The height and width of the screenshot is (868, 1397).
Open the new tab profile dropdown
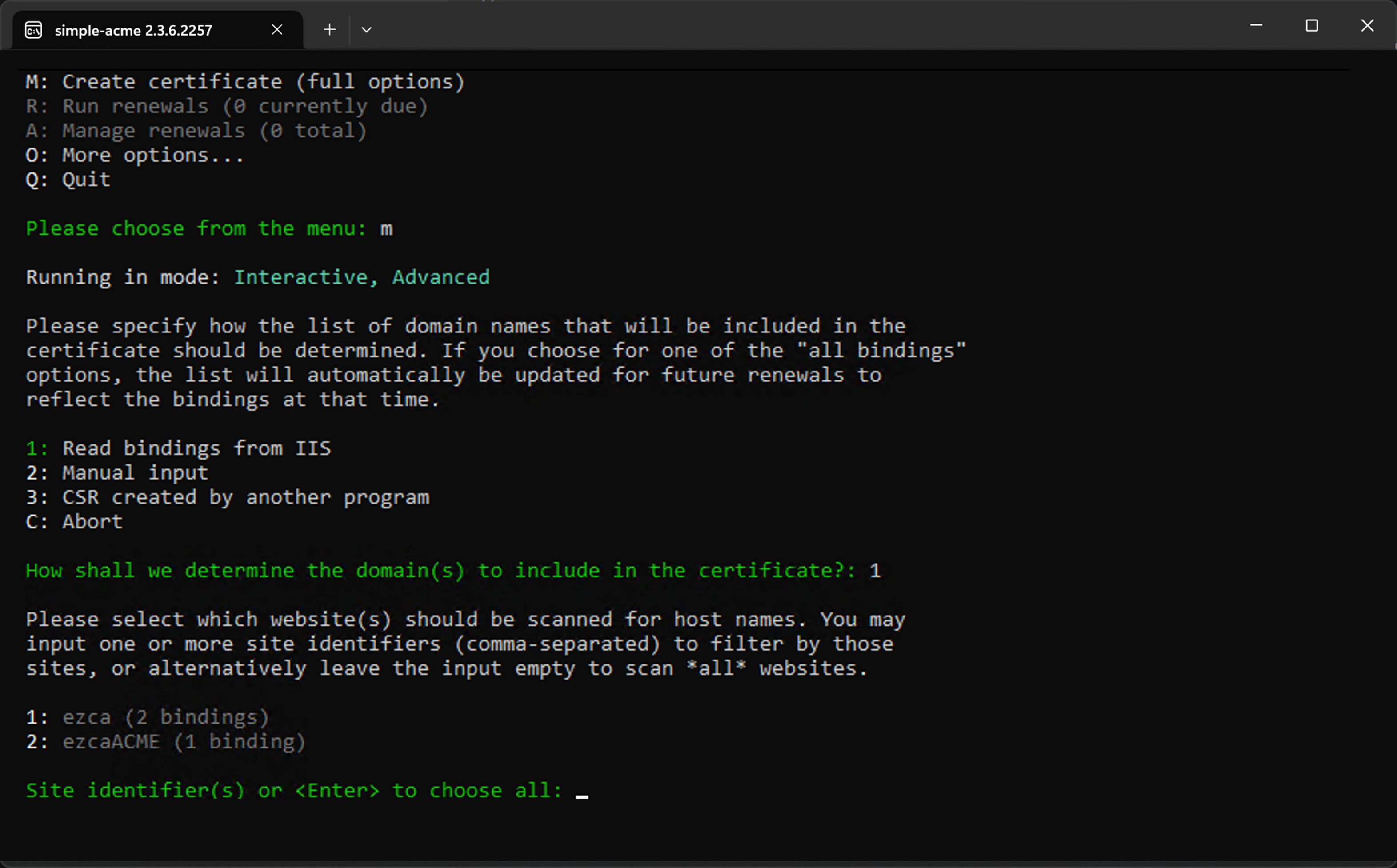click(x=366, y=30)
